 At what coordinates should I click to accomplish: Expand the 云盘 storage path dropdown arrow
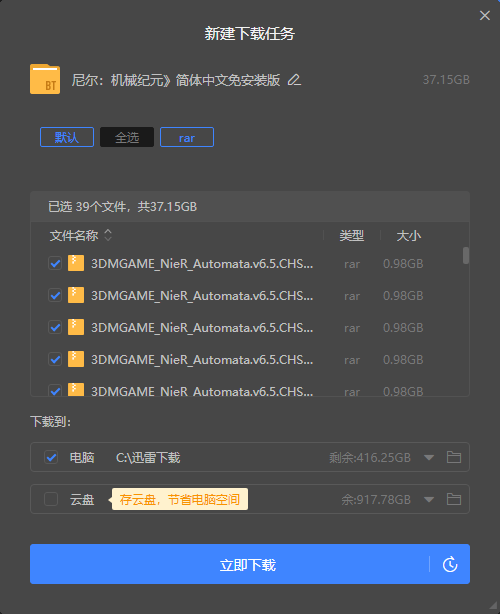tap(429, 499)
